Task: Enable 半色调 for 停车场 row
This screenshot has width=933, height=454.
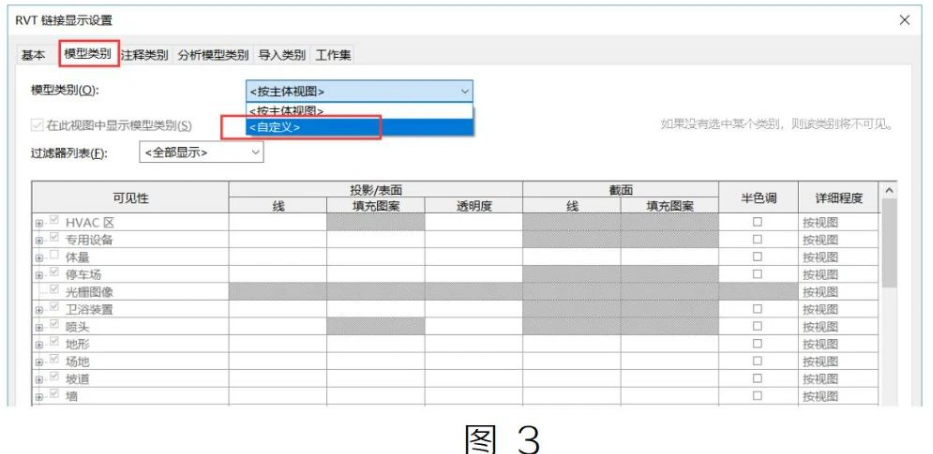Action: (757, 274)
